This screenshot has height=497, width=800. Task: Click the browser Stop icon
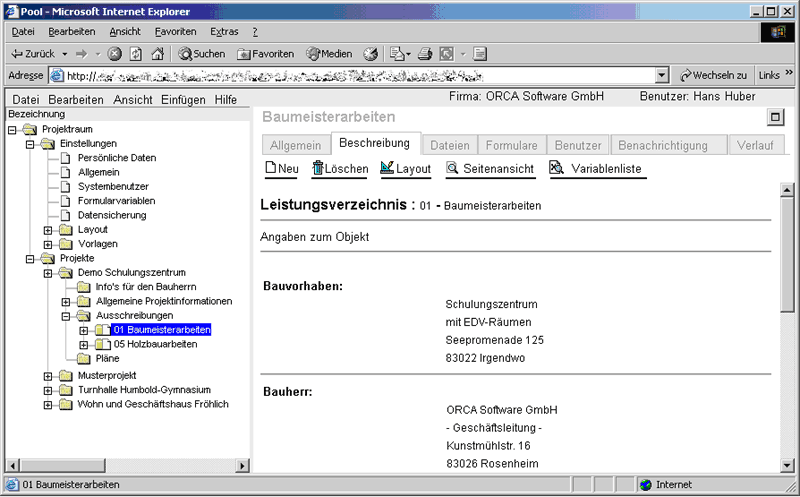(115, 54)
